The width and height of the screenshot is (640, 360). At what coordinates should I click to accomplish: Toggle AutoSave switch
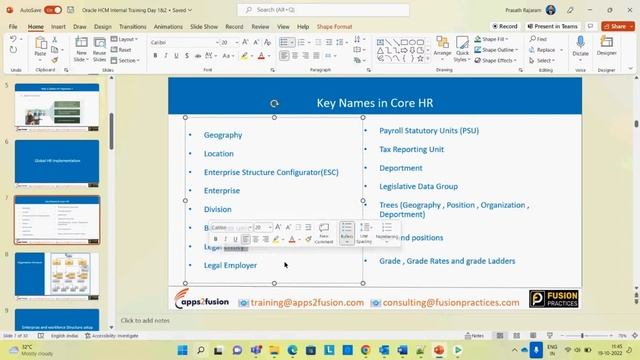[53, 10]
